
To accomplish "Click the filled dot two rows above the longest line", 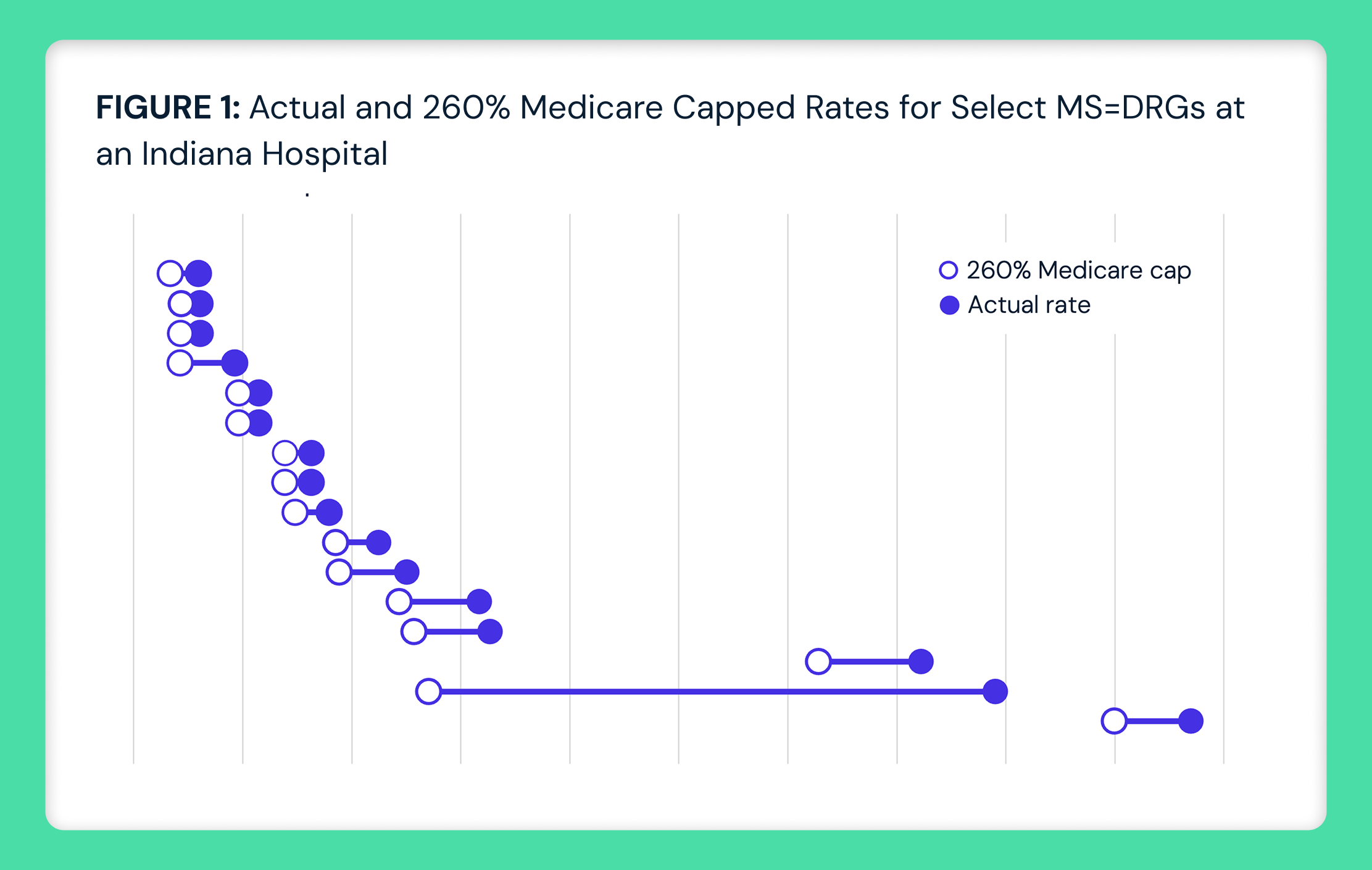I will 490,632.
